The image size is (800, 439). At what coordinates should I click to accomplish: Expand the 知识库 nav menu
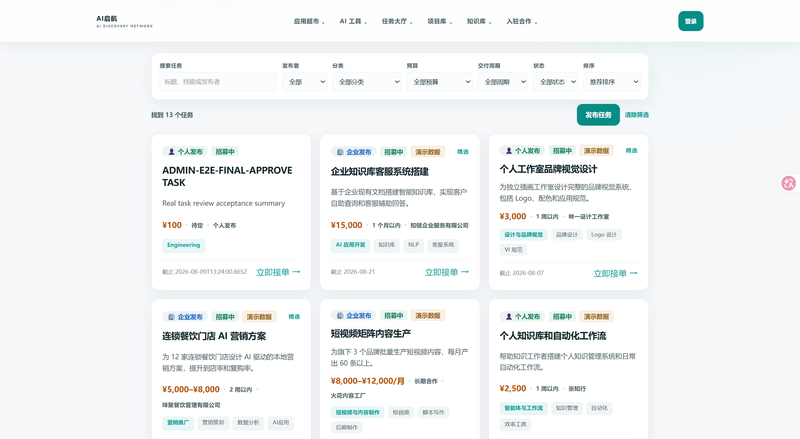(479, 21)
